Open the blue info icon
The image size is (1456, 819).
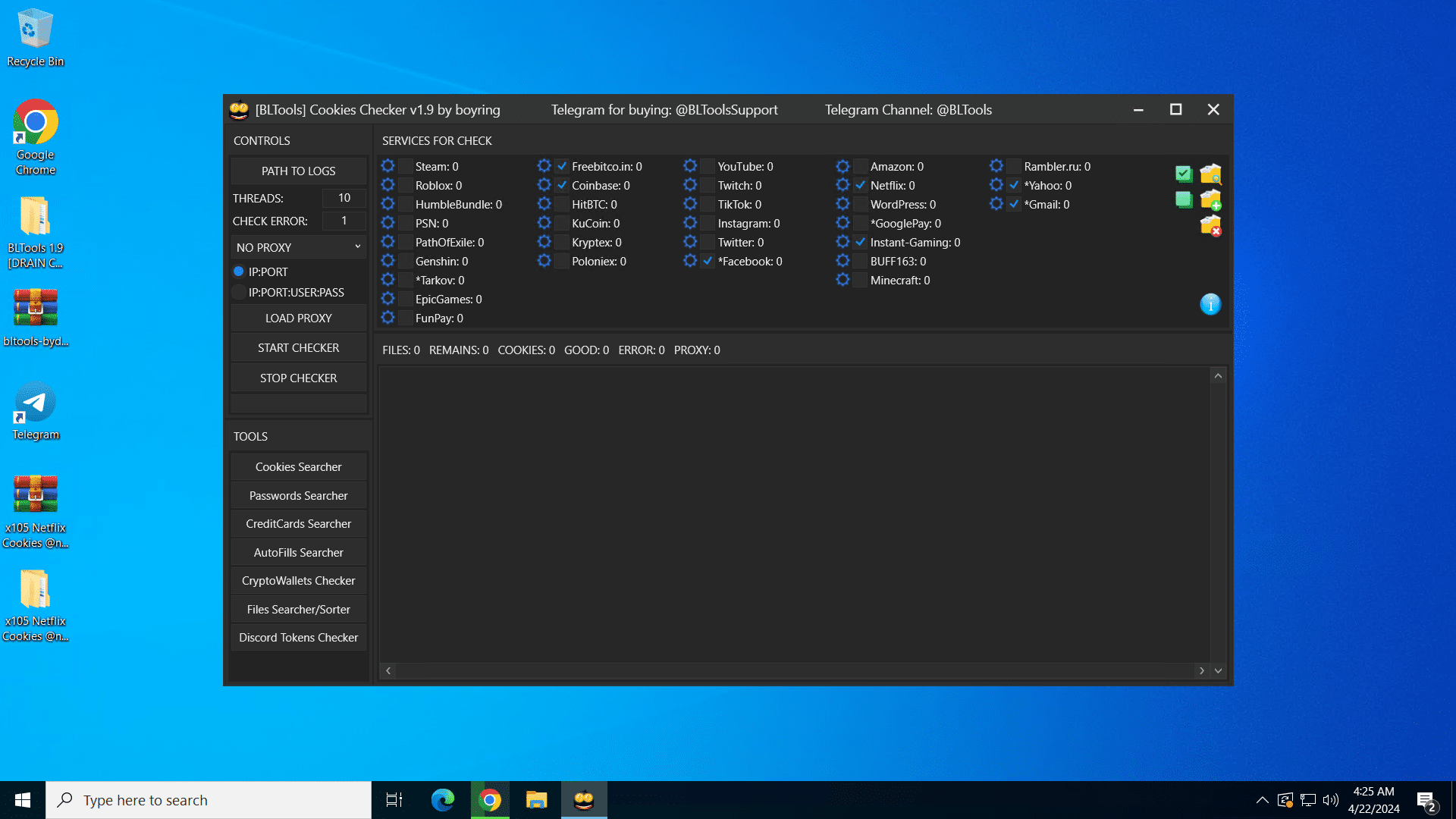coord(1210,304)
